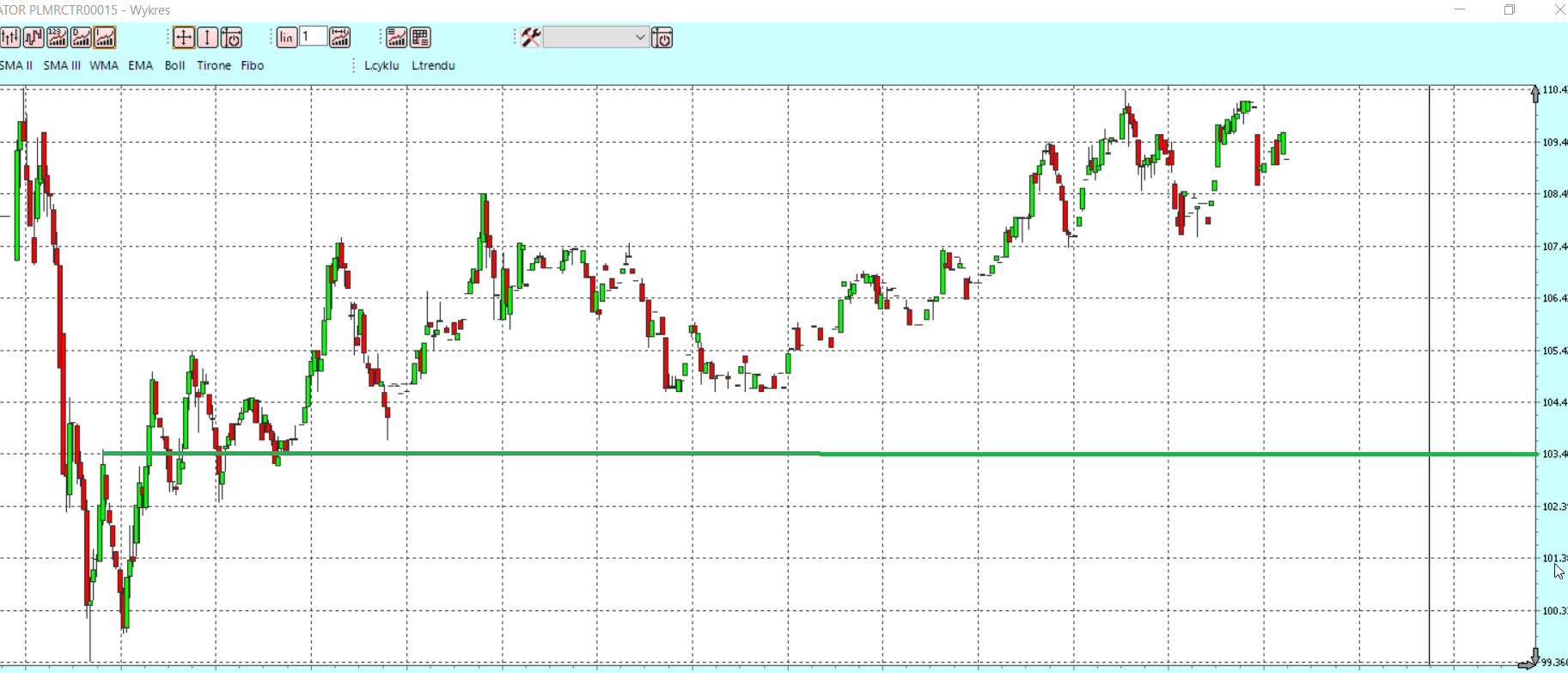Select the Fibo tool
This screenshot has width=1568, height=673.
[253, 65]
